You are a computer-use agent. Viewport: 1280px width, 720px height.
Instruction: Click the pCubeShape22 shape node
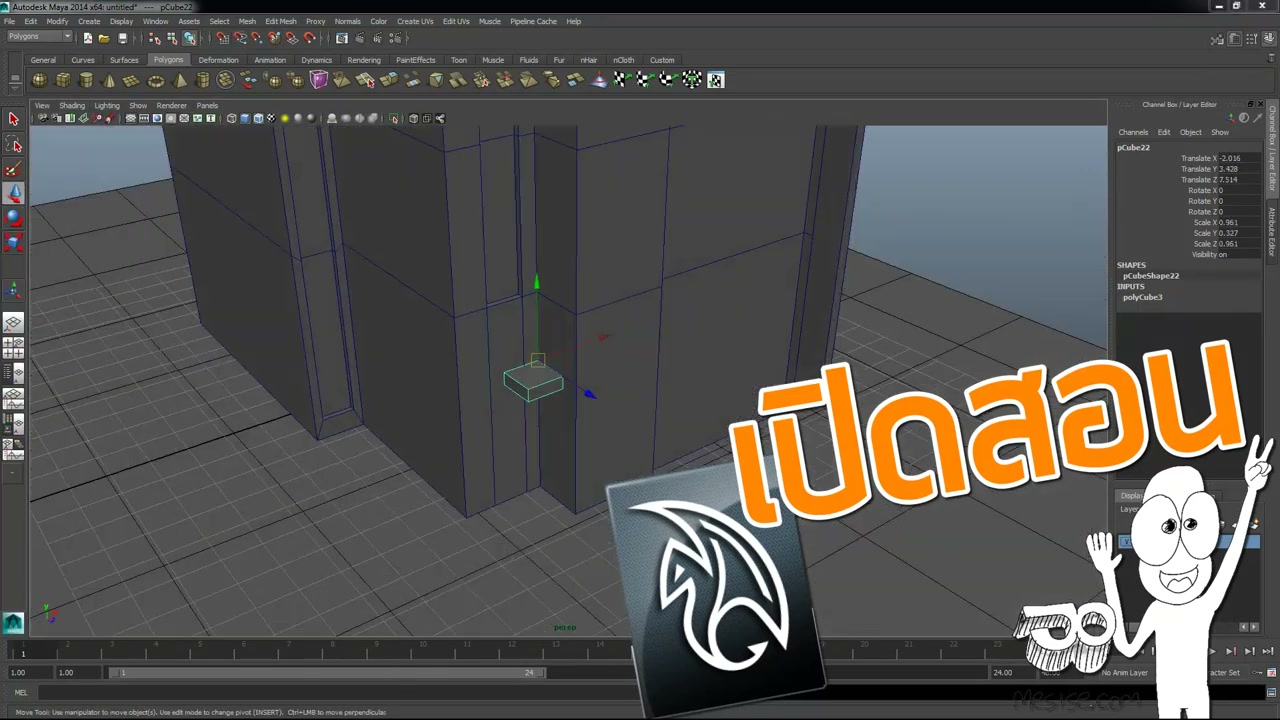1151,276
